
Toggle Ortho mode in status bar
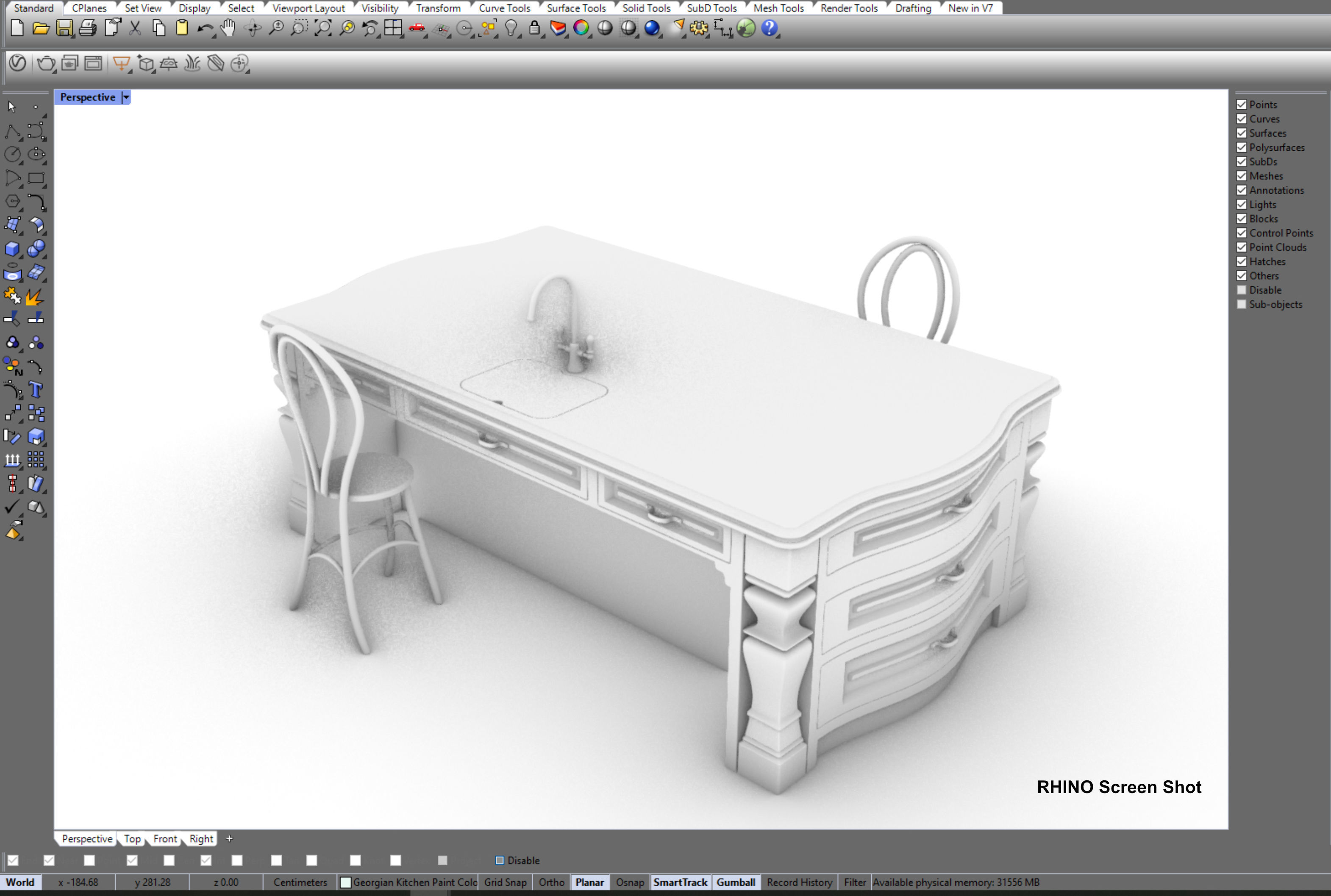pyautogui.click(x=551, y=882)
